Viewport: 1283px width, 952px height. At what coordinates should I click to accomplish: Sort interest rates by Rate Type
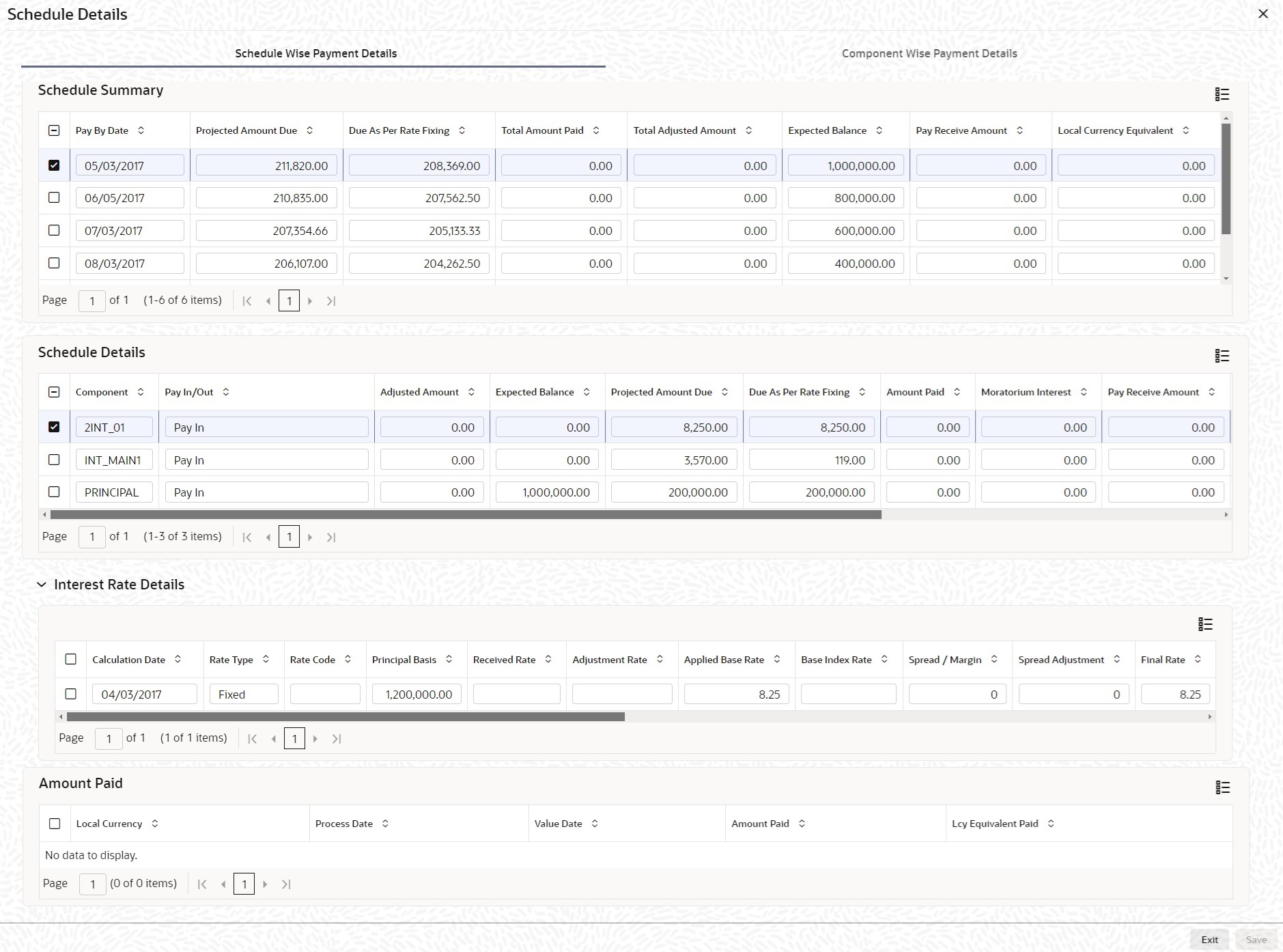tap(266, 660)
